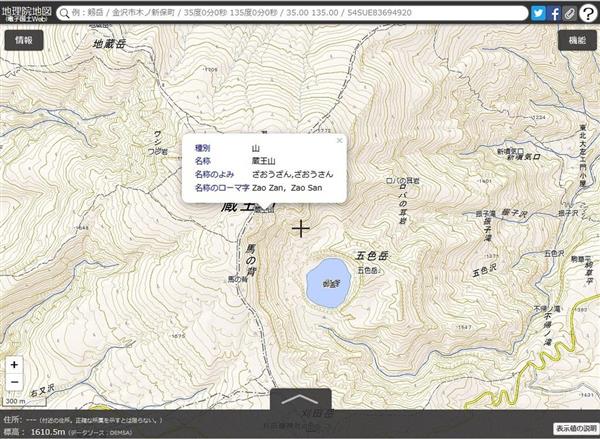Close the 蔵王山 info popup
The image size is (600, 439).
339,140
